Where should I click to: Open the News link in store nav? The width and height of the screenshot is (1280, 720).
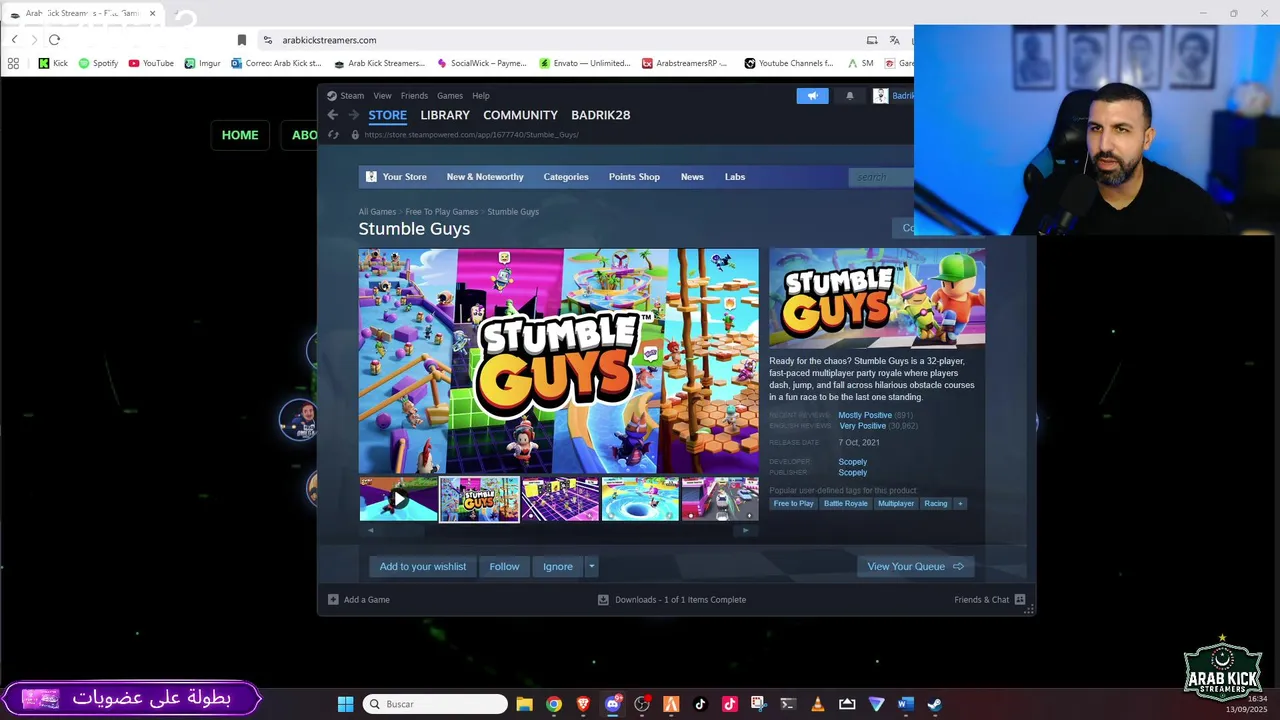coord(692,177)
